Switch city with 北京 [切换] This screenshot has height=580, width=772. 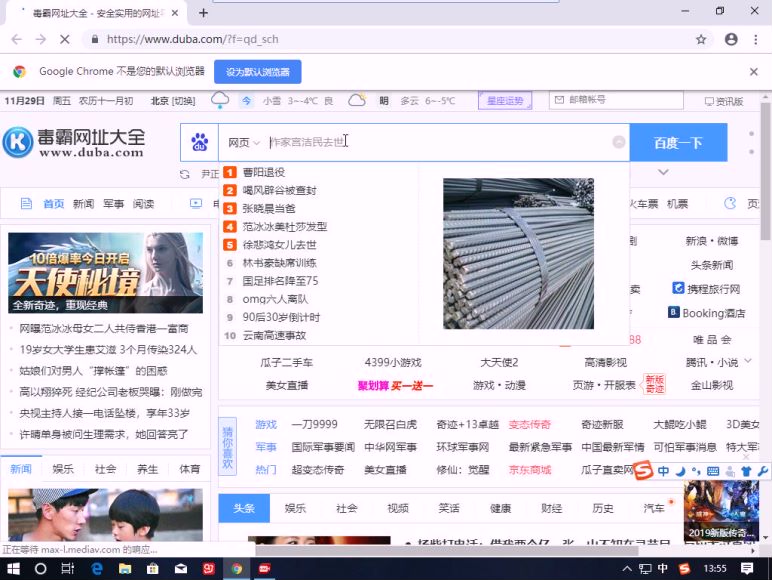173,101
